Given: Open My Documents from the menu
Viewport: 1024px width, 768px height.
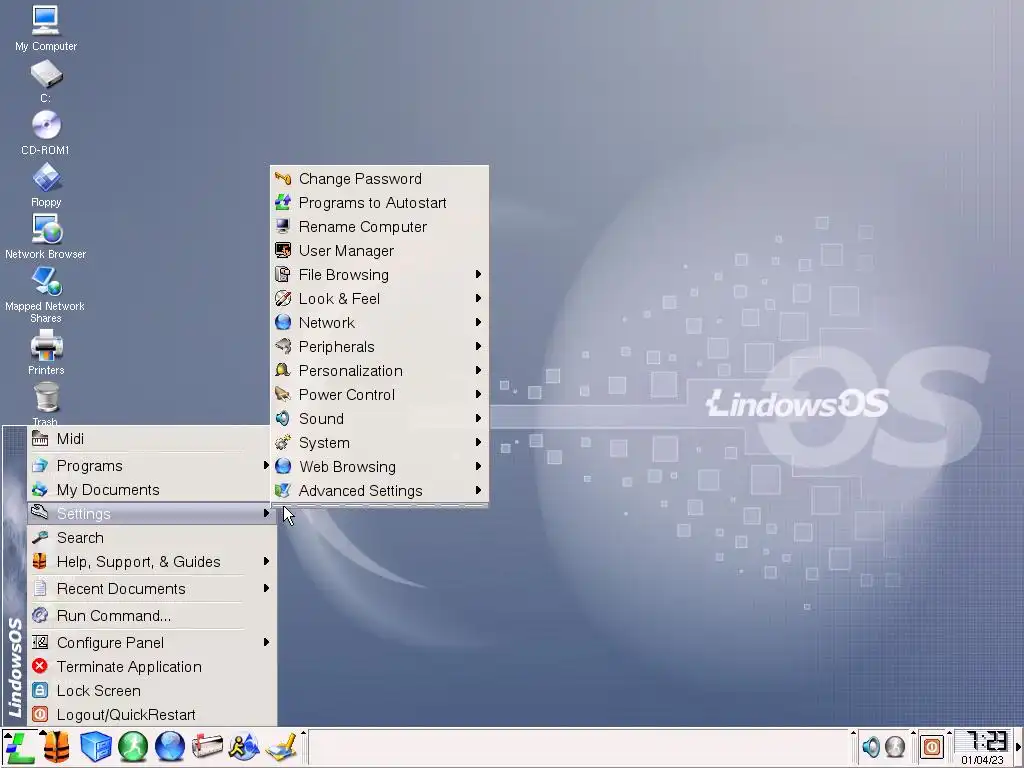Looking at the screenshot, I should click(151, 490).
